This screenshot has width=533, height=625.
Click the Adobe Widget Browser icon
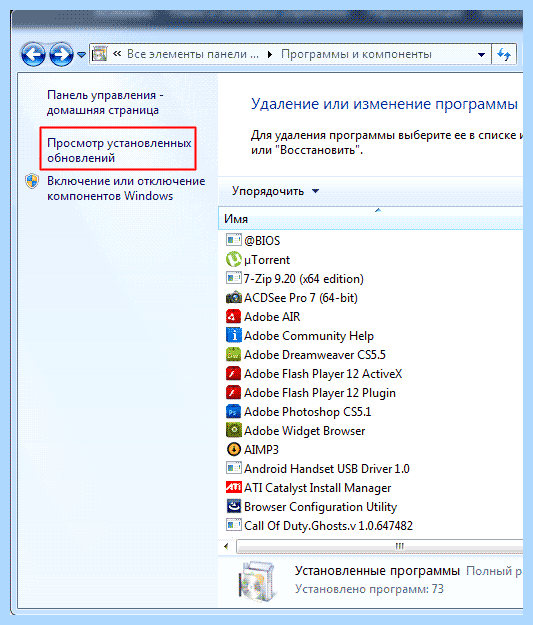tap(234, 430)
